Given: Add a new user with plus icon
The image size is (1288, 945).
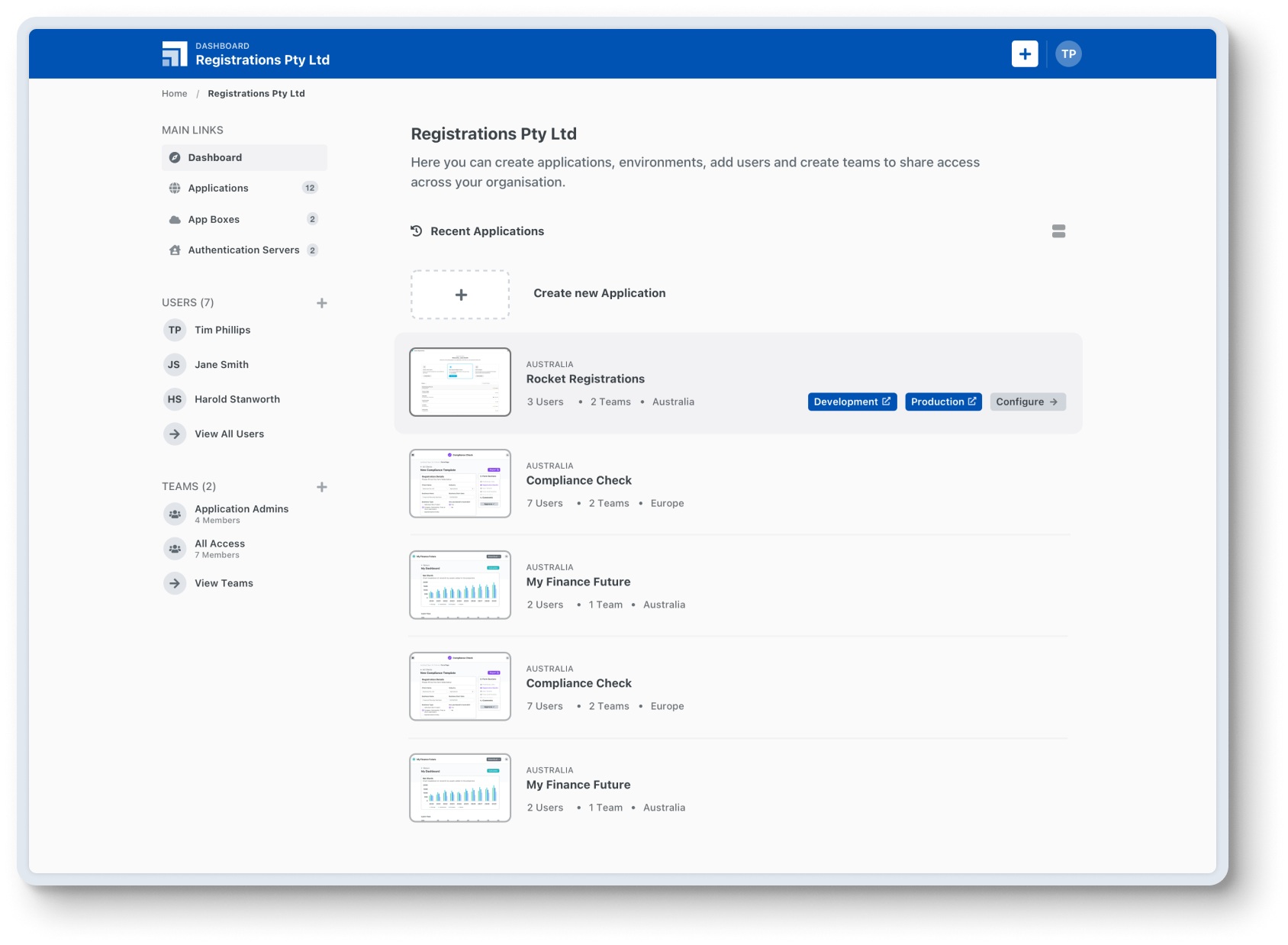Looking at the screenshot, I should (x=322, y=303).
